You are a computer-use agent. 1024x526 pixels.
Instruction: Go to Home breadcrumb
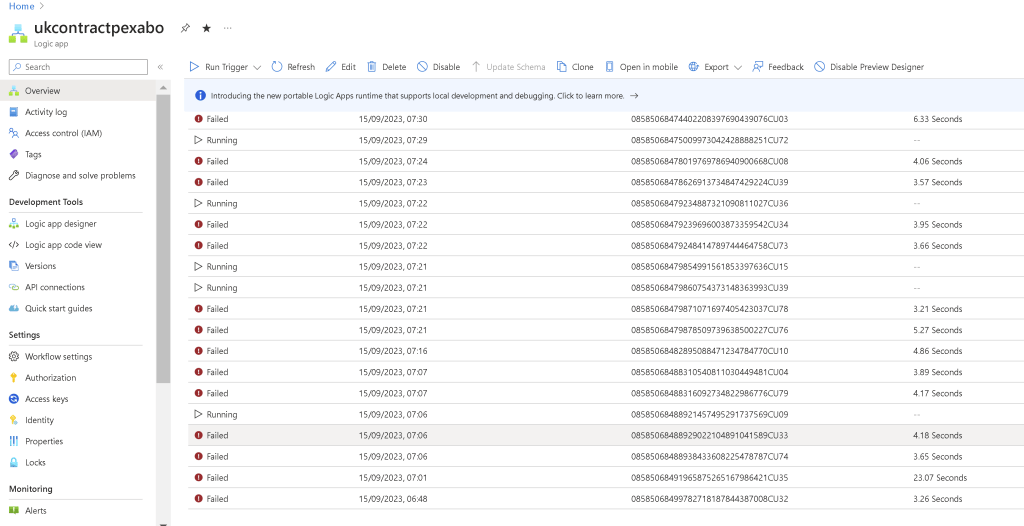coord(21,6)
